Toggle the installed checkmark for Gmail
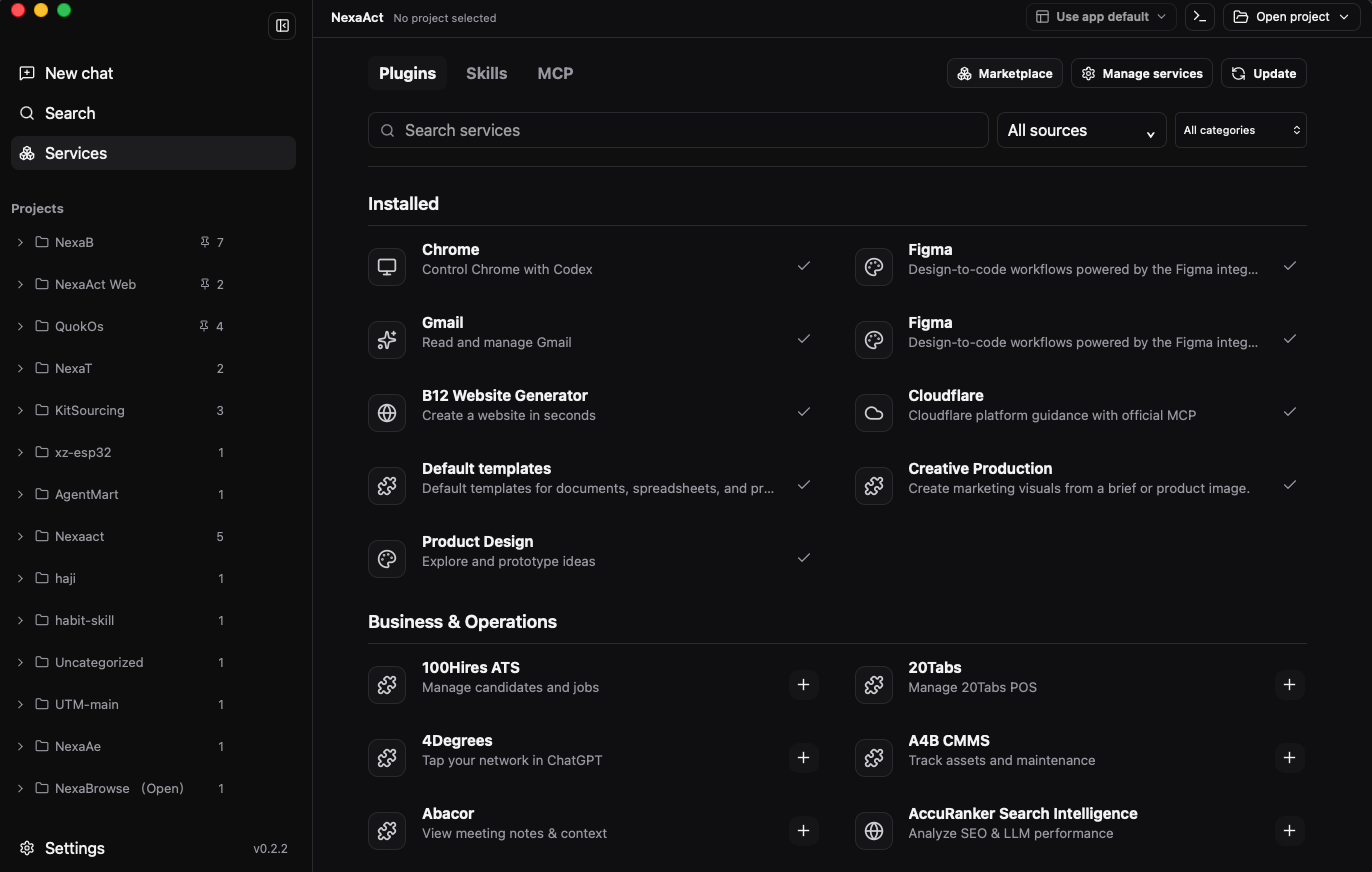 803,339
